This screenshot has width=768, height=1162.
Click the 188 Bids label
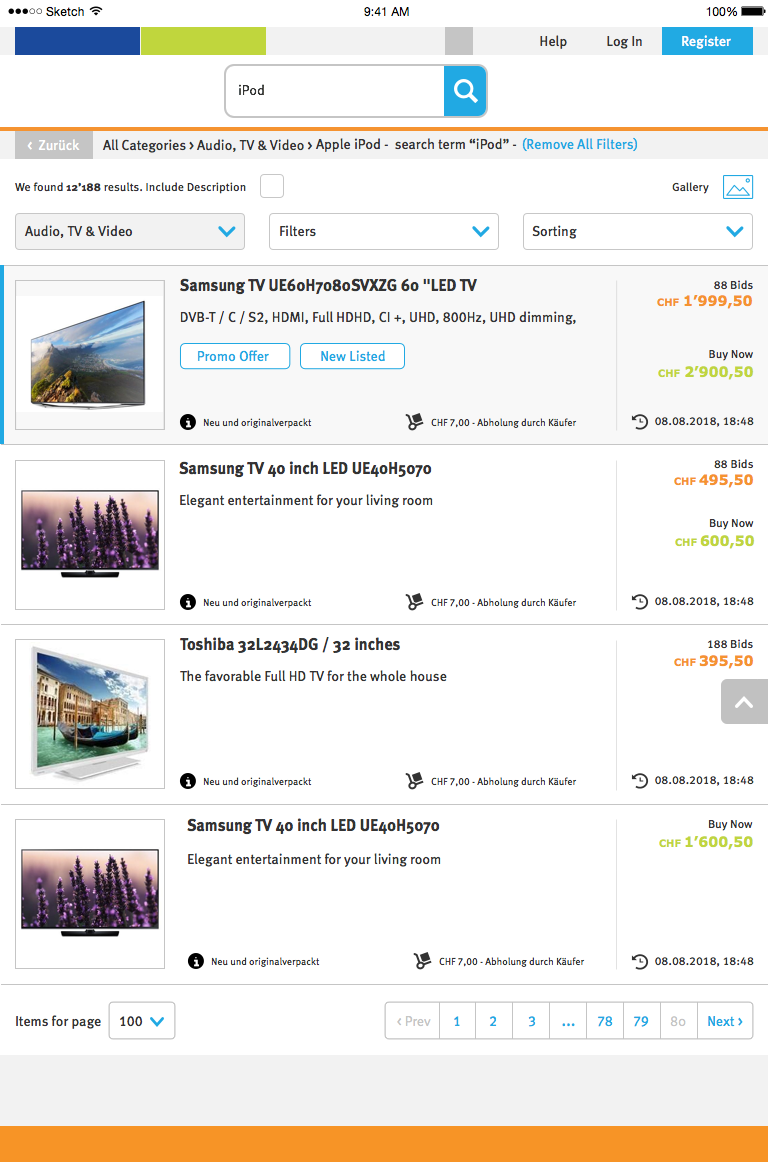[x=730, y=644]
